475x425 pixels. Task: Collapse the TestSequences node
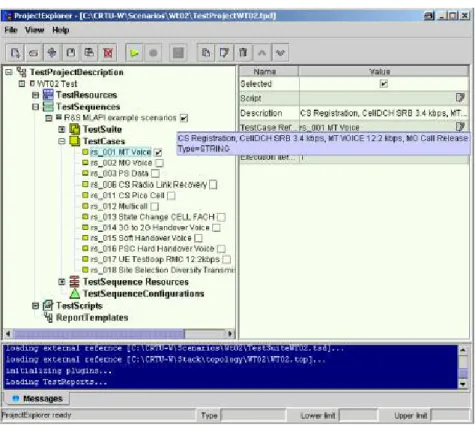tap(35, 107)
